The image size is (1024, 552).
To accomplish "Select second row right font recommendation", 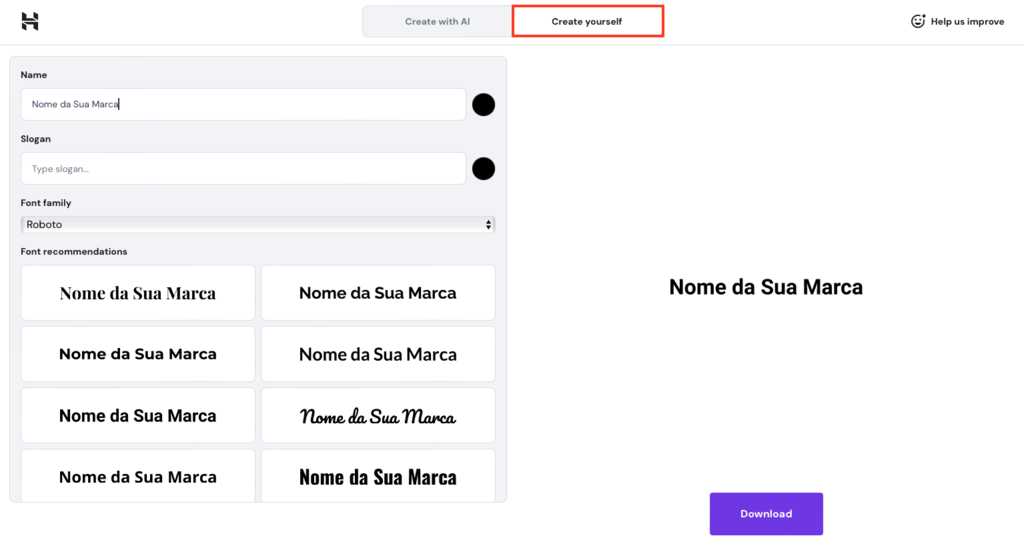I will coord(378,354).
